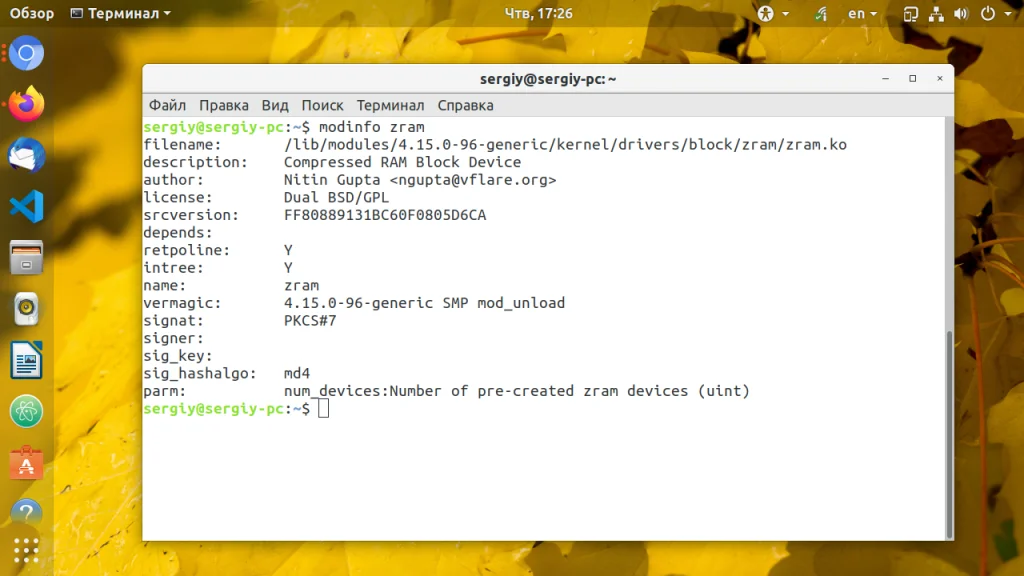Expand the accessibility menu in top bar

pyautogui.click(x=773, y=13)
